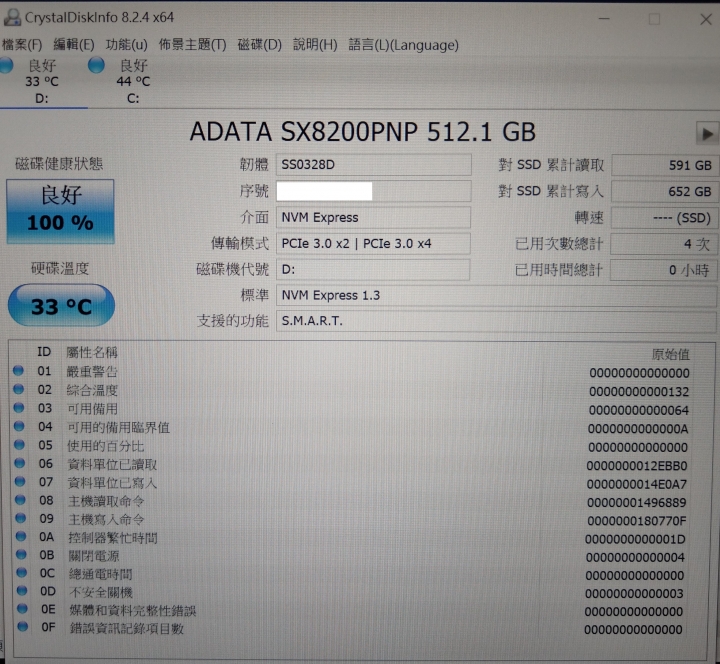Select the C: drive tab at 44 °C

(x=133, y=81)
